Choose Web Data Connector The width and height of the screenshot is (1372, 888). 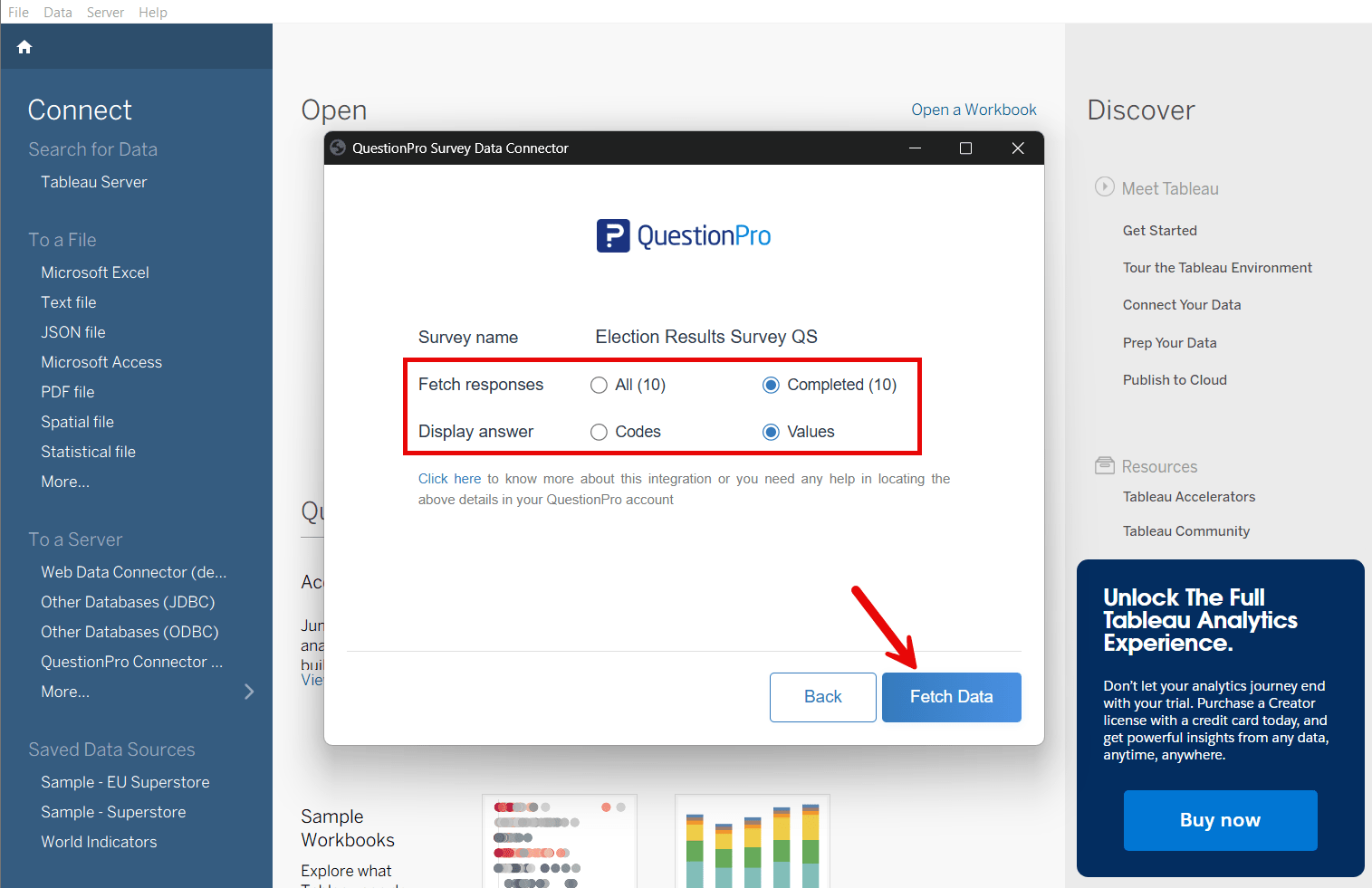click(134, 572)
